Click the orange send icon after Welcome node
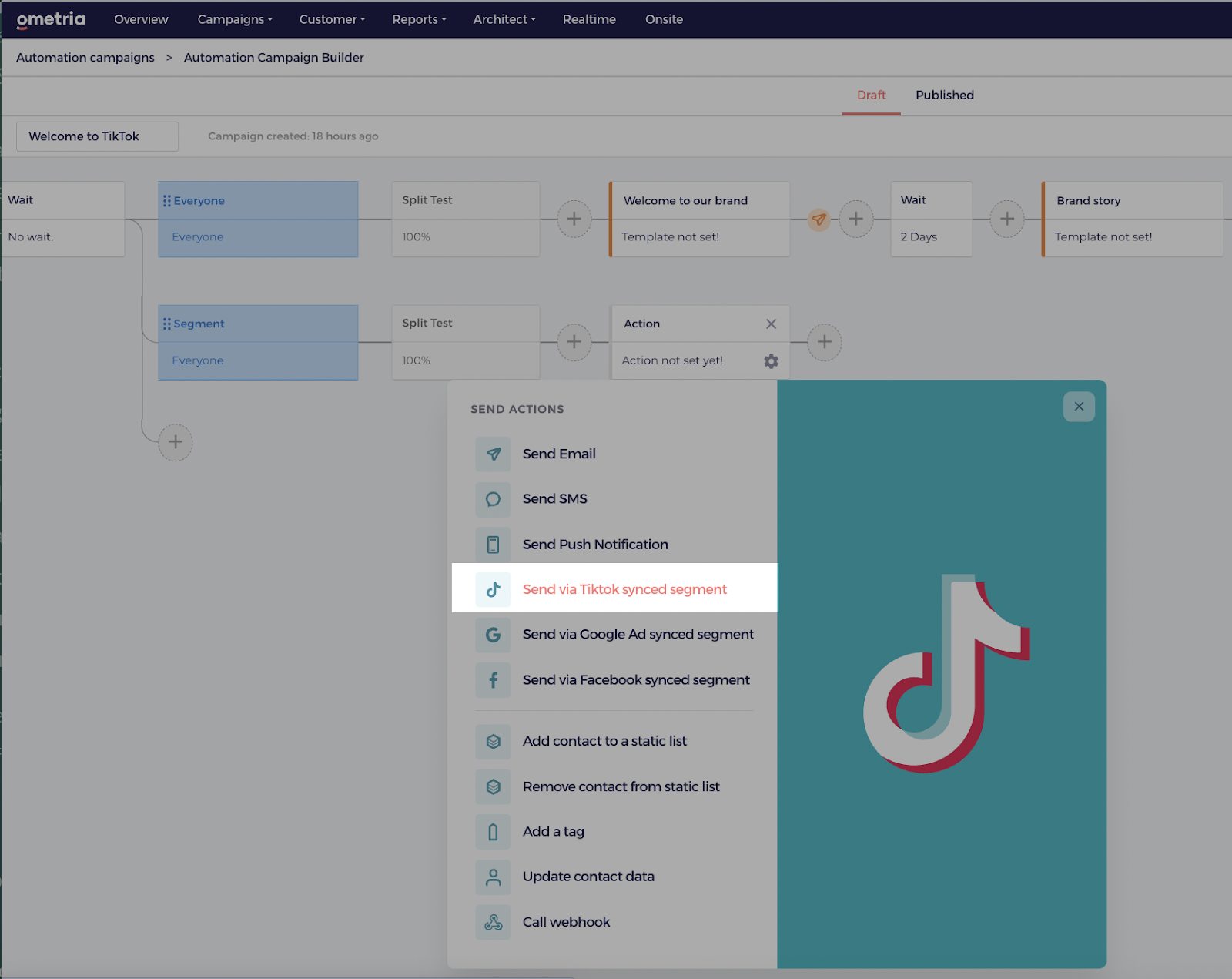 (x=819, y=220)
